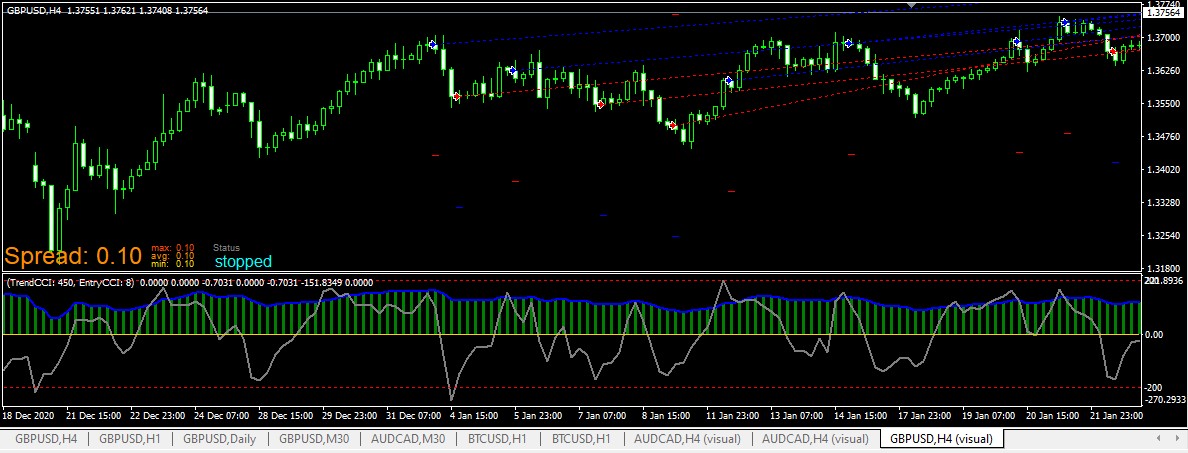Click the 21 Dec 15:00 time label

coord(94,415)
